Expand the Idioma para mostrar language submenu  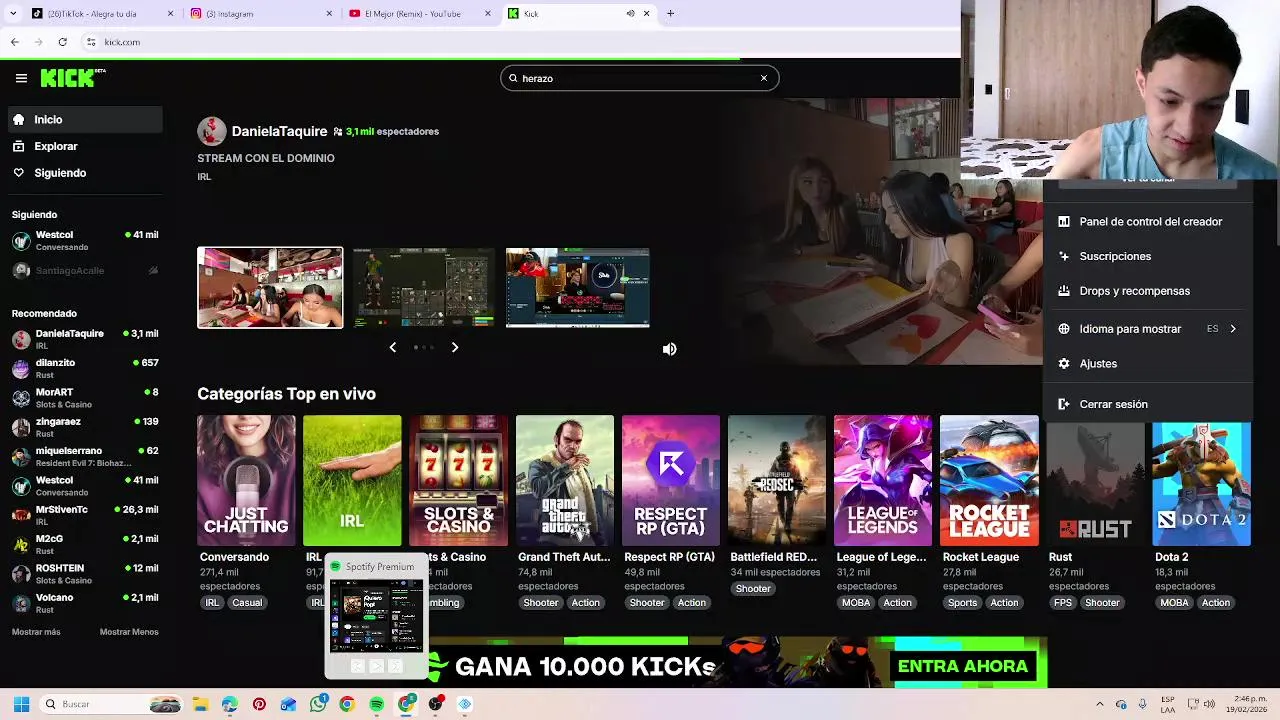(x=1147, y=329)
